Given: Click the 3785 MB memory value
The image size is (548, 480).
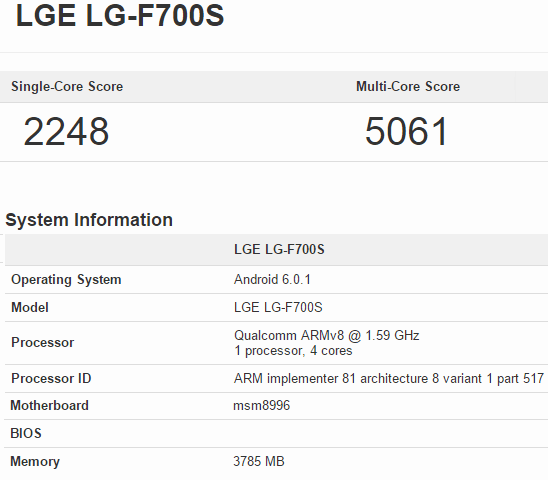Looking at the screenshot, I should pyautogui.click(x=259, y=461).
